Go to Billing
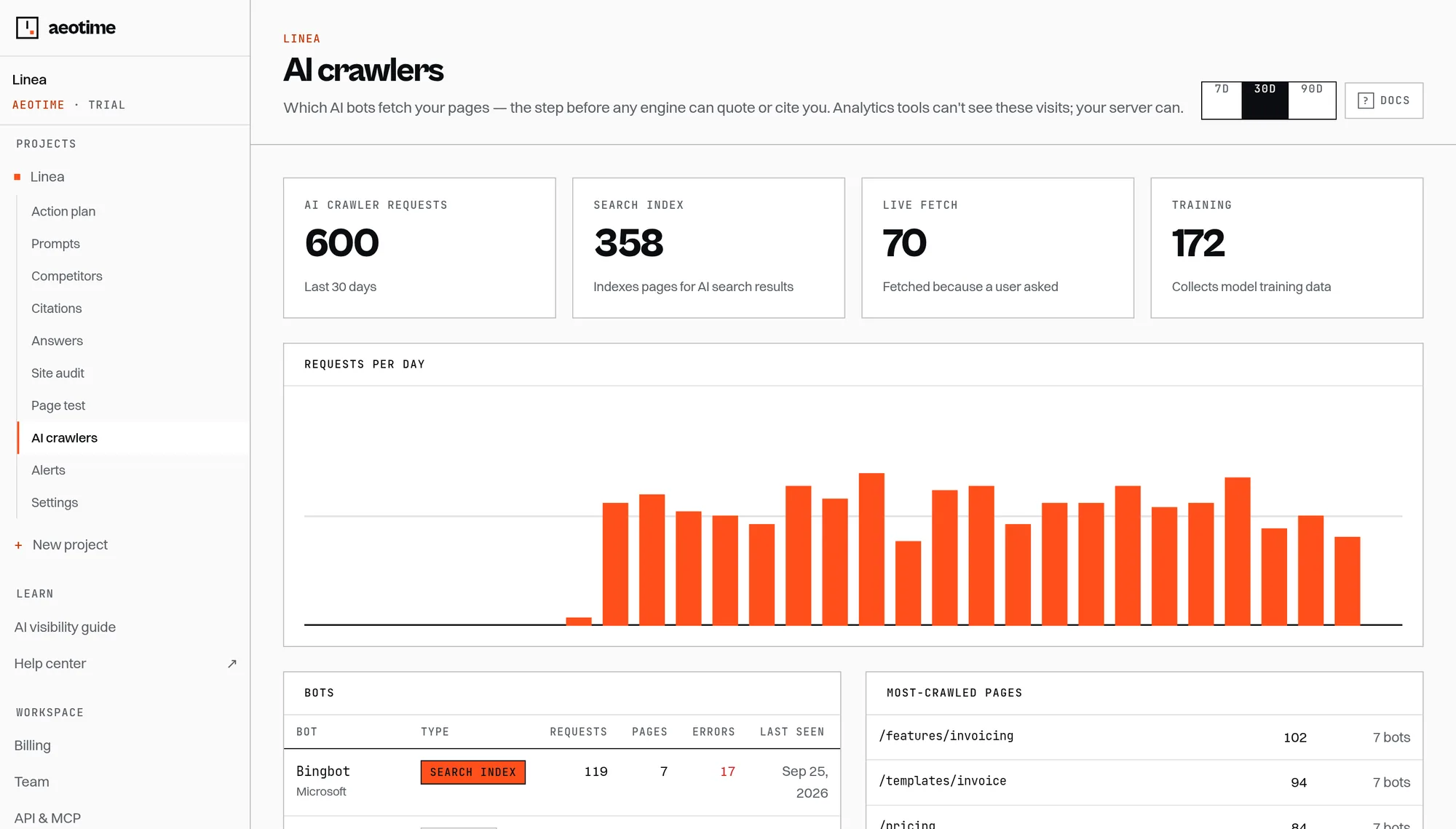This screenshot has width=1456, height=829. (x=33, y=745)
